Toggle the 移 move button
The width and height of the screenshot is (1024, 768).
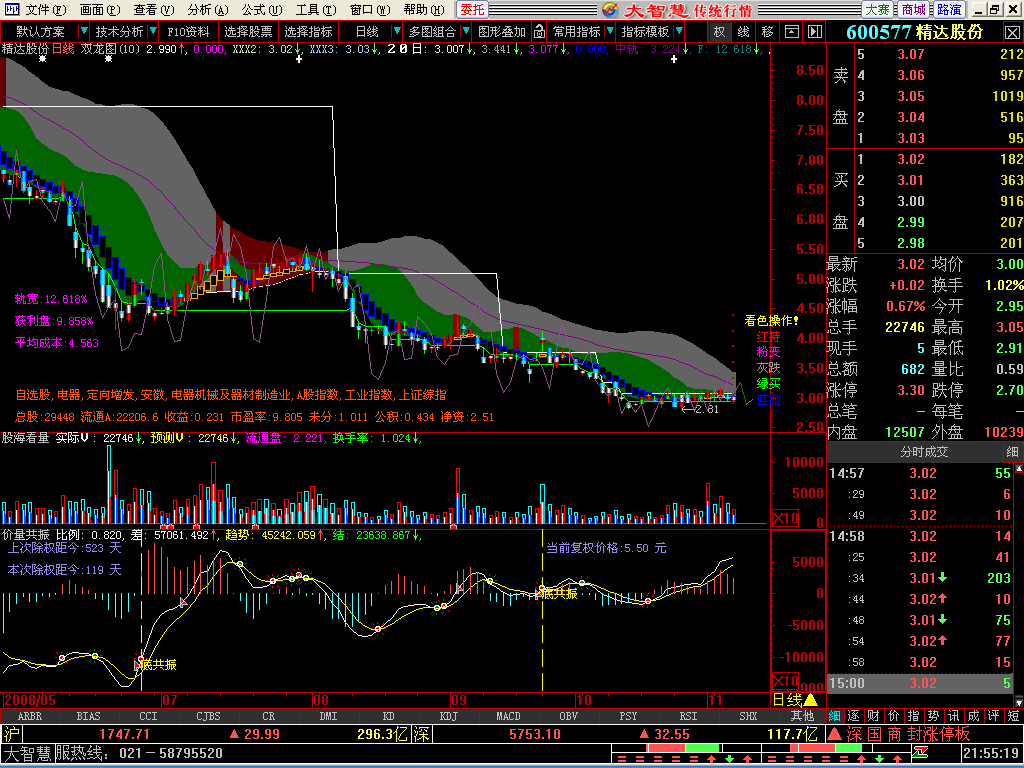click(767, 31)
